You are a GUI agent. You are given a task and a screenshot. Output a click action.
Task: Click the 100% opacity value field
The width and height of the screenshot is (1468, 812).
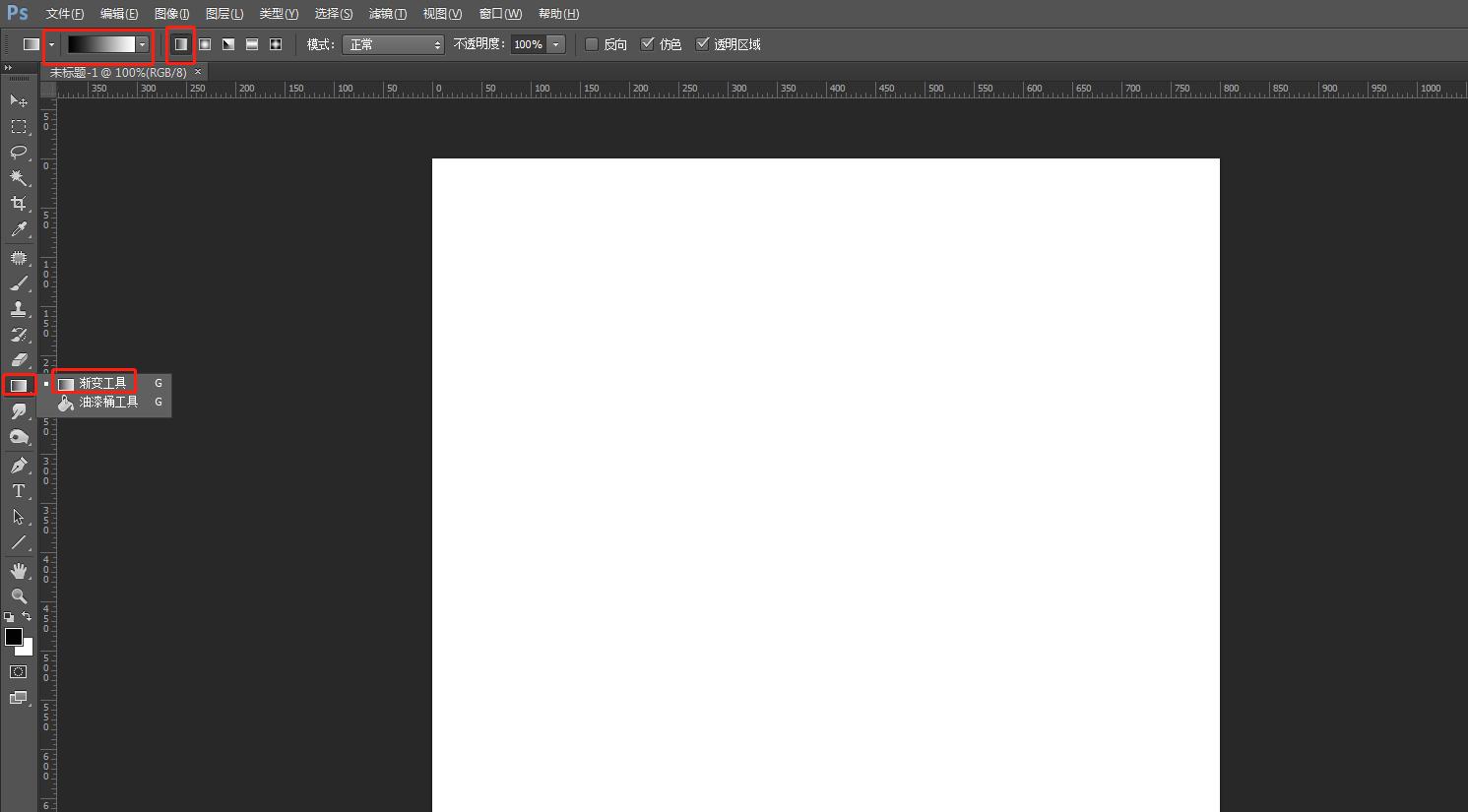(528, 44)
